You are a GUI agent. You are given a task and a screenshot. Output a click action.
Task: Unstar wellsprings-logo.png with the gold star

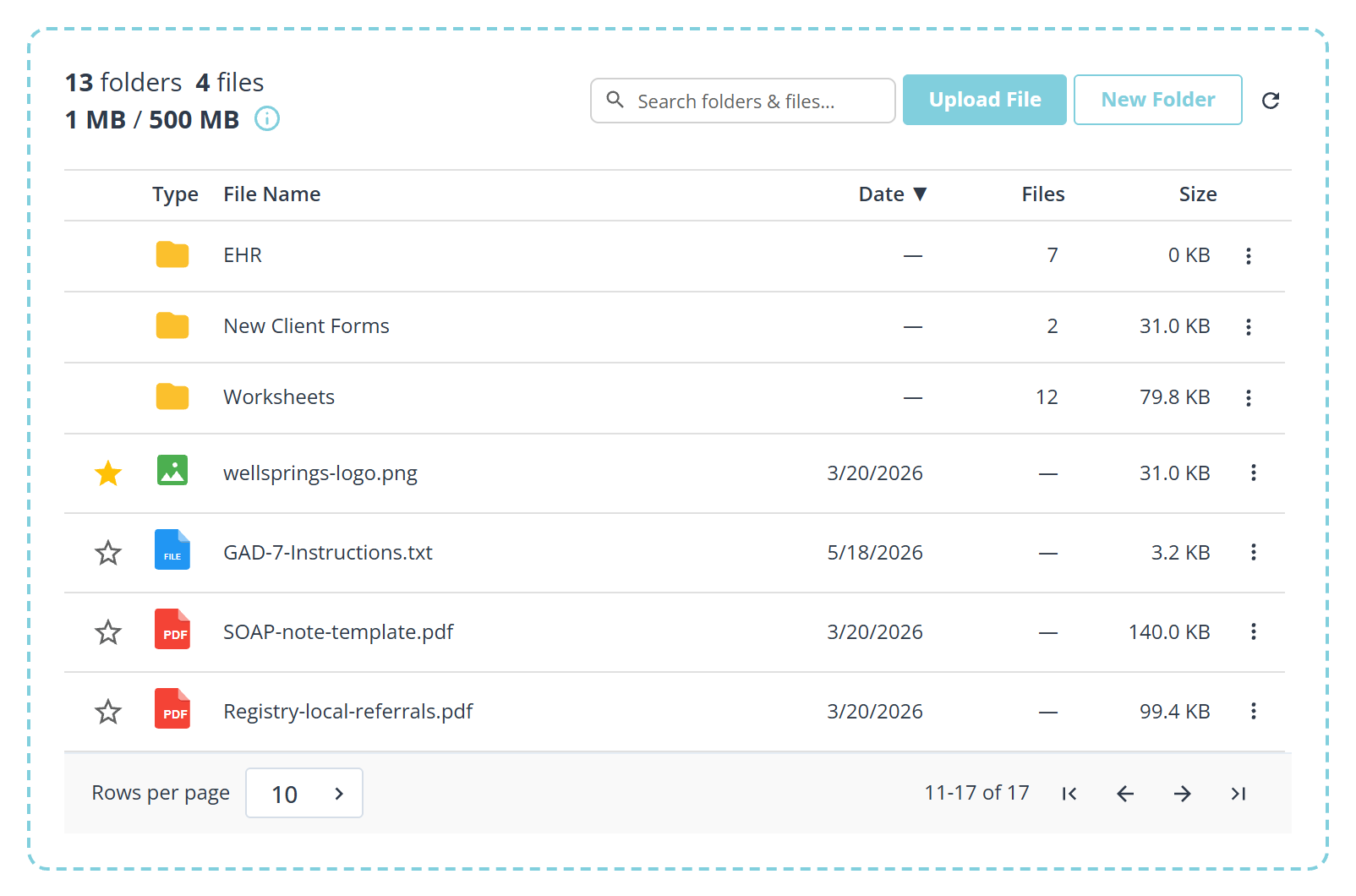108,473
